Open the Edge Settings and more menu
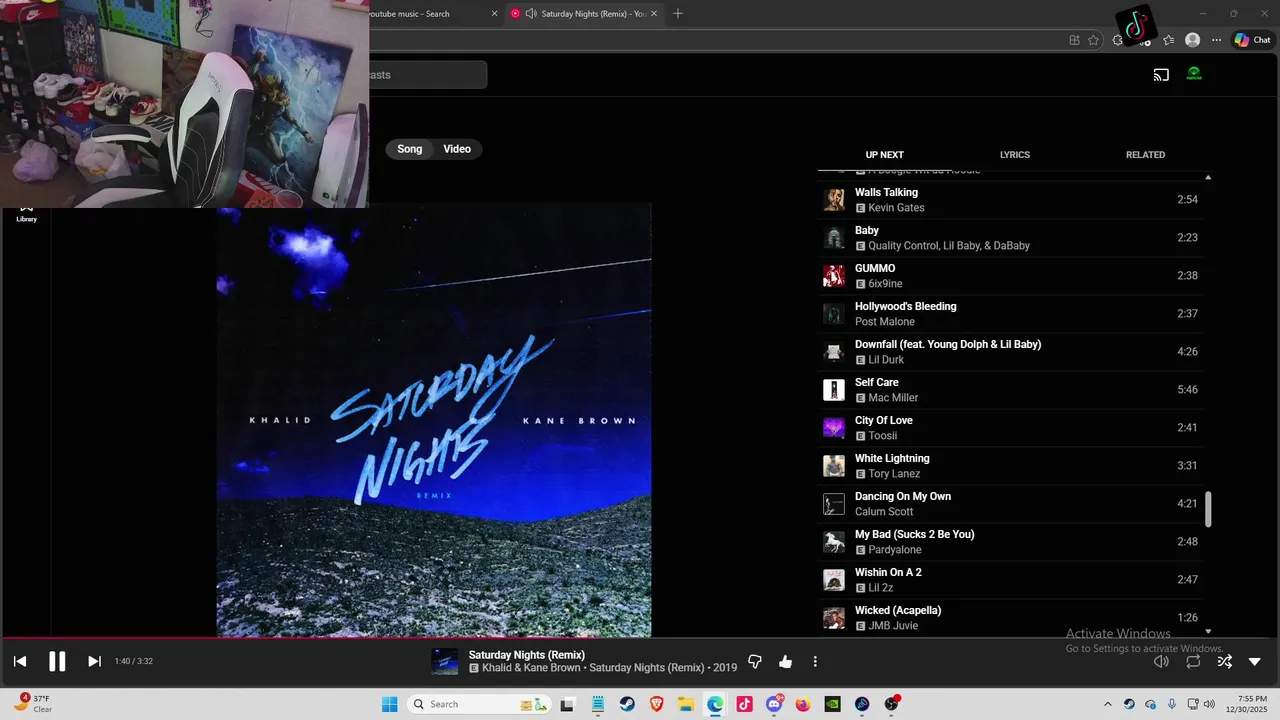This screenshot has width=1280, height=720. pos(1216,40)
